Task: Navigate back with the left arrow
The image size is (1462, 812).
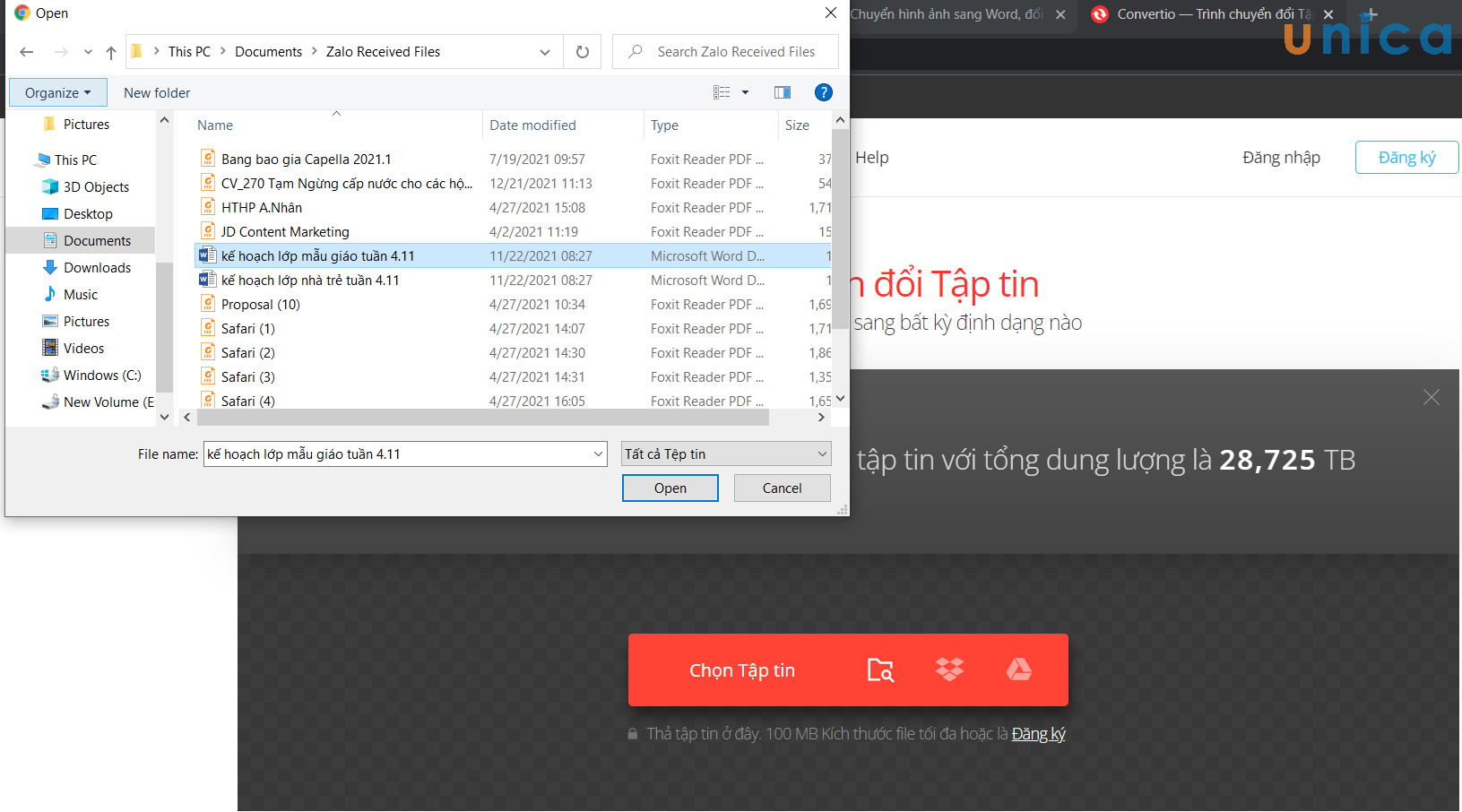Action: (x=27, y=52)
